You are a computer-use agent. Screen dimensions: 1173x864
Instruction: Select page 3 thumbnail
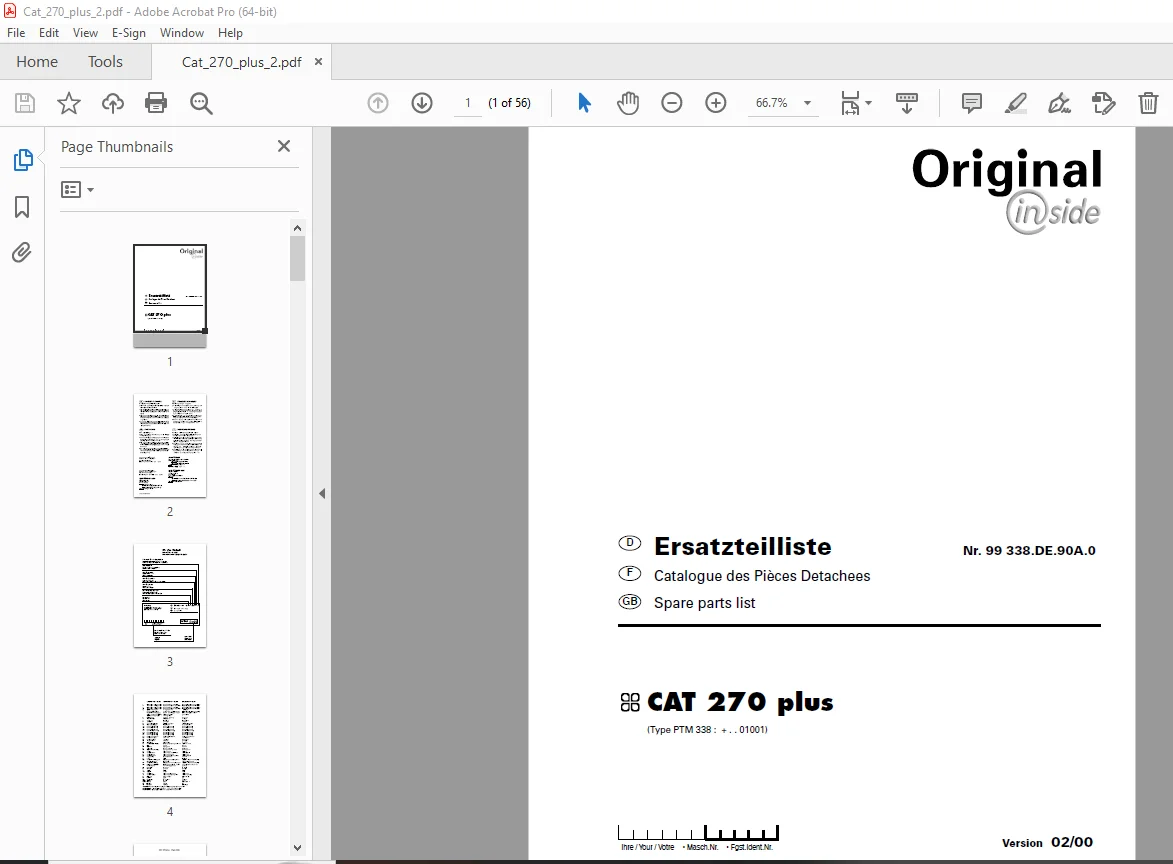[170, 595]
